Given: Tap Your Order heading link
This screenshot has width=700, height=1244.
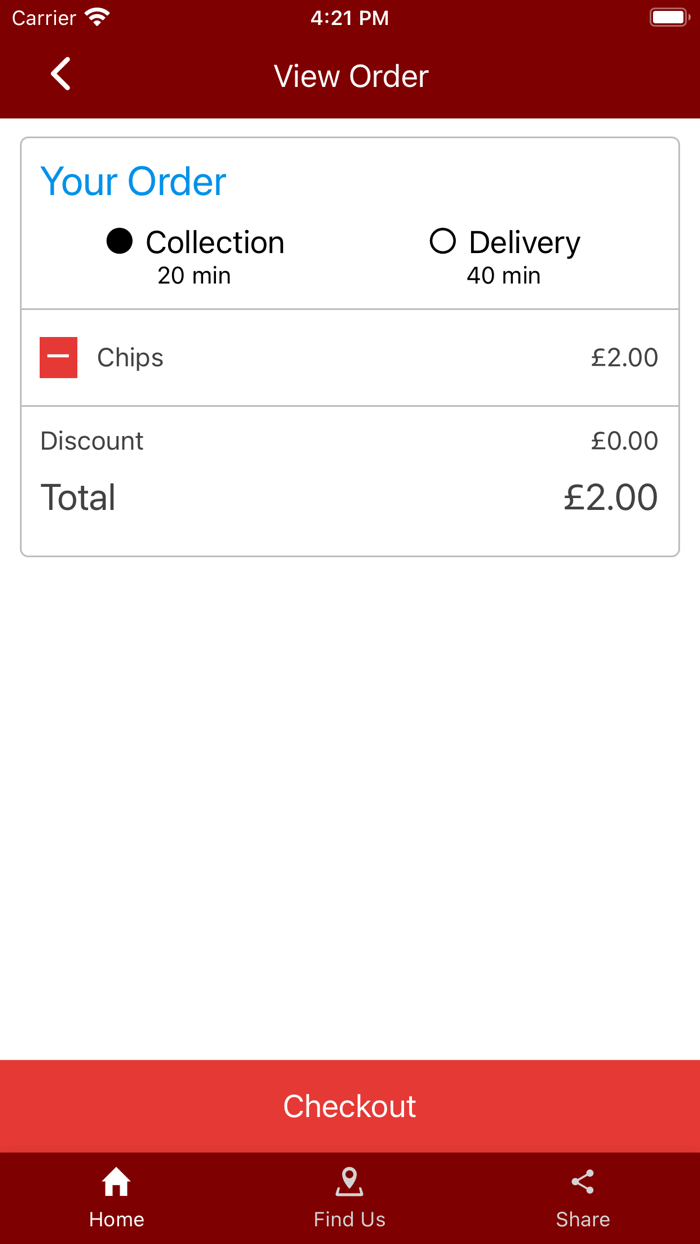Looking at the screenshot, I should coord(133,182).
